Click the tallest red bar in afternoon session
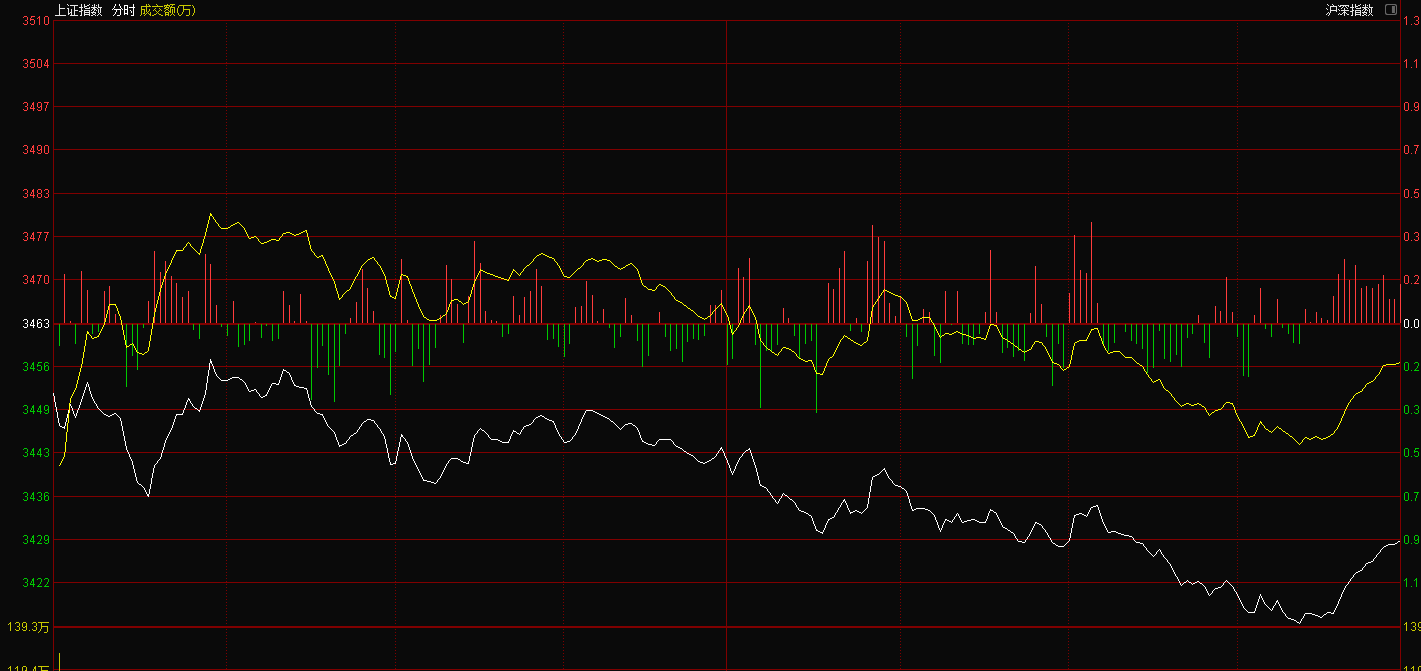This screenshot has height=671, width=1421. point(1091,272)
